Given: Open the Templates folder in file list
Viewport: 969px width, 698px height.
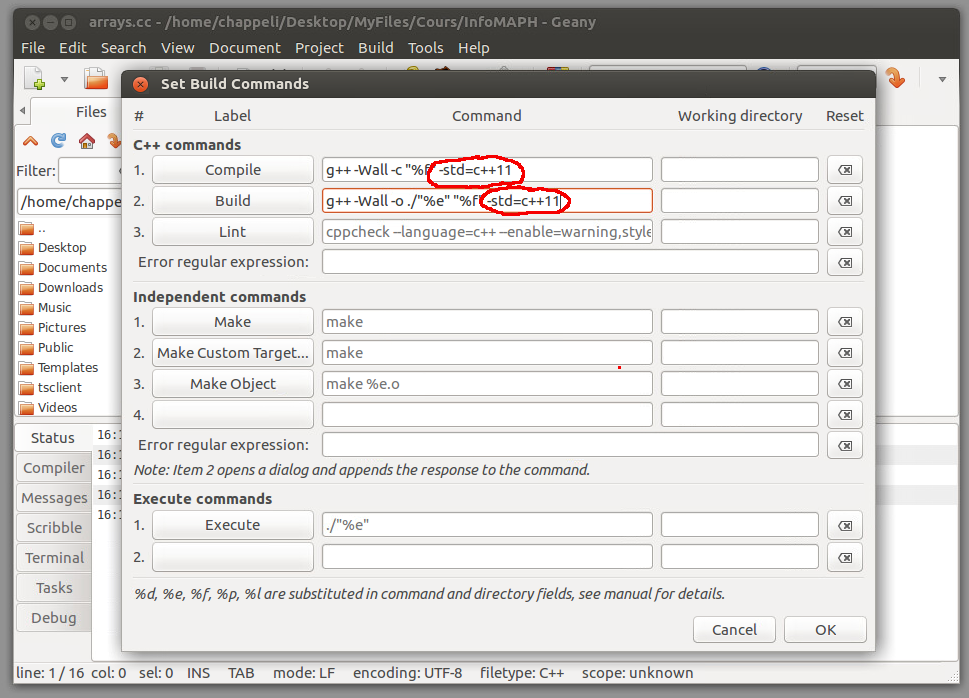Looking at the screenshot, I should (58, 368).
